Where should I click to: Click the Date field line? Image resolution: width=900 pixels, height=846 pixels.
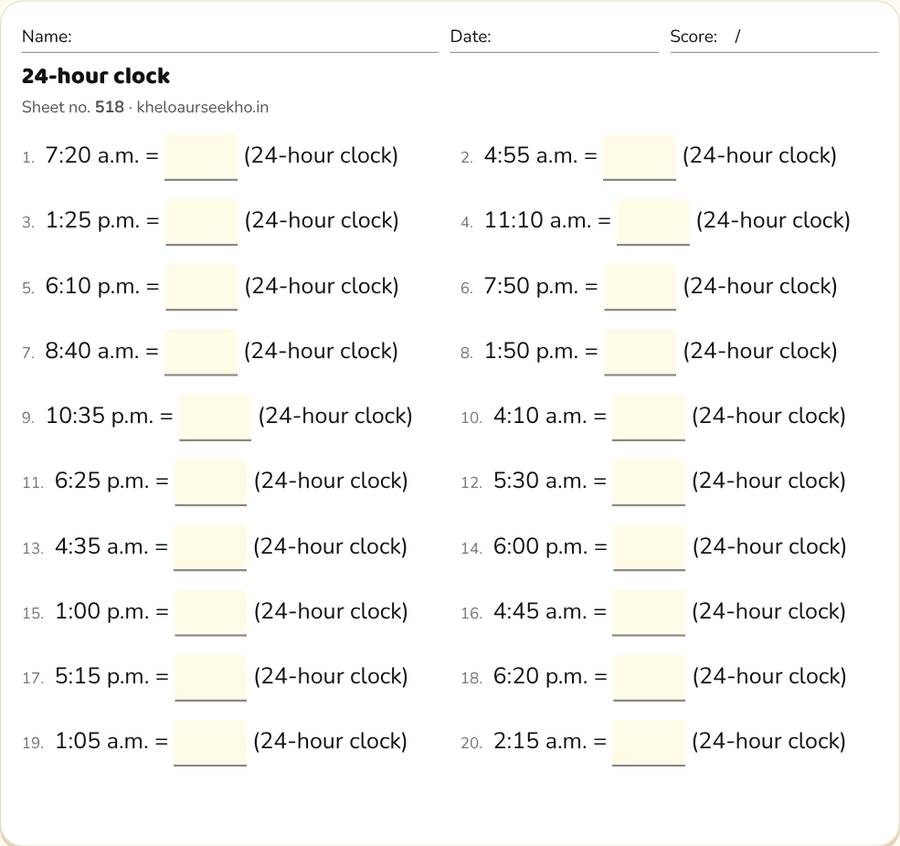tap(554, 38)
